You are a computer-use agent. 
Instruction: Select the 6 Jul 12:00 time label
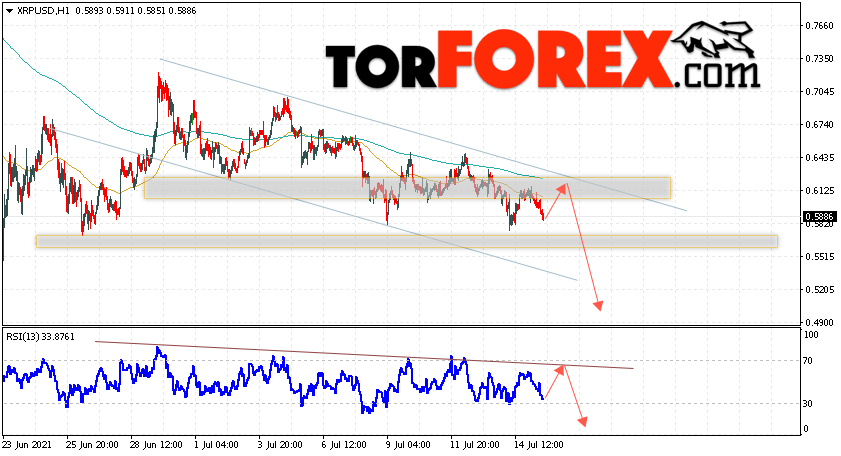coord(345,445)
